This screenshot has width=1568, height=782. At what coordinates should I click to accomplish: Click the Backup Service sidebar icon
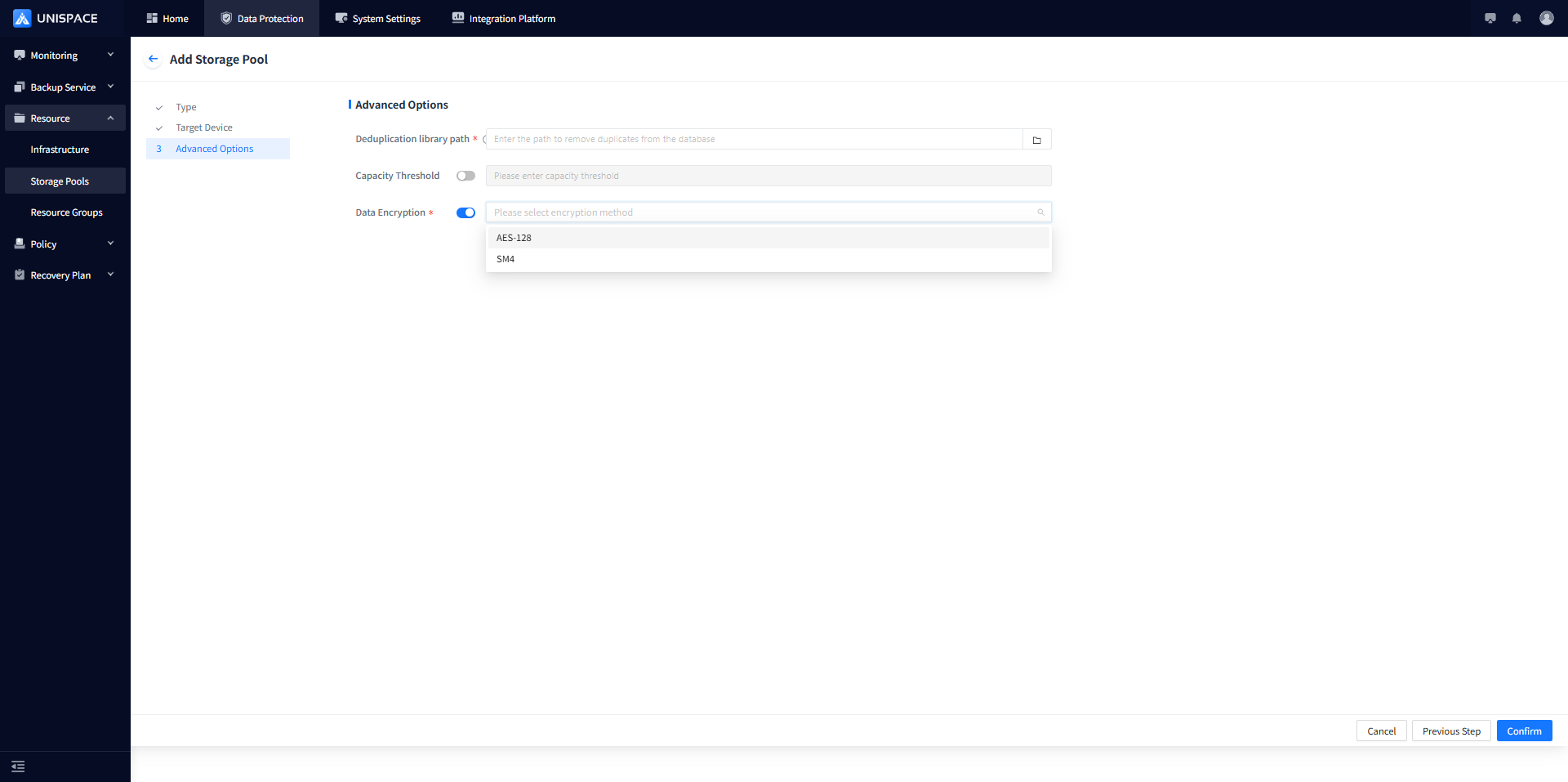point(20,87)
